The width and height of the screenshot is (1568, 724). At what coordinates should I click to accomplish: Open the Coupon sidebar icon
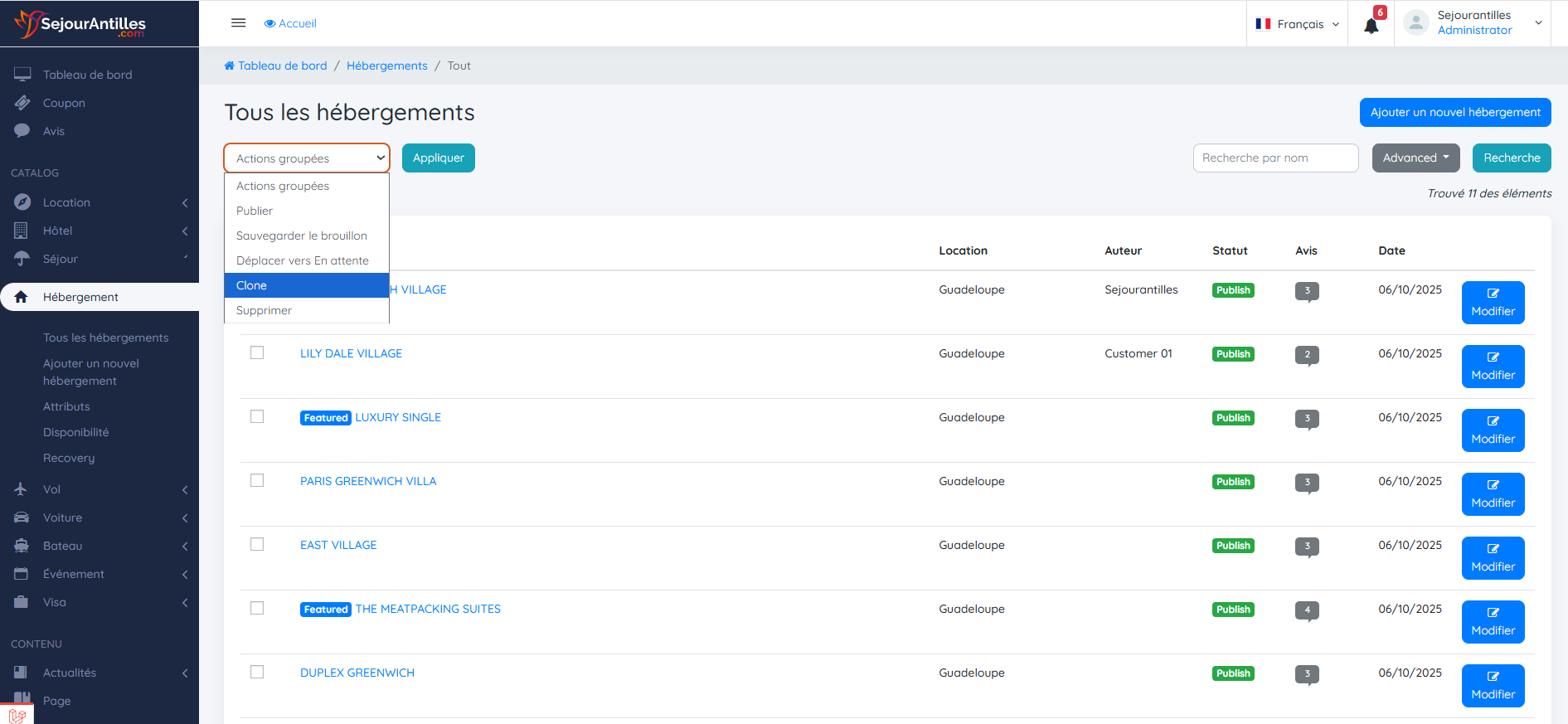(x=22, y=103)
